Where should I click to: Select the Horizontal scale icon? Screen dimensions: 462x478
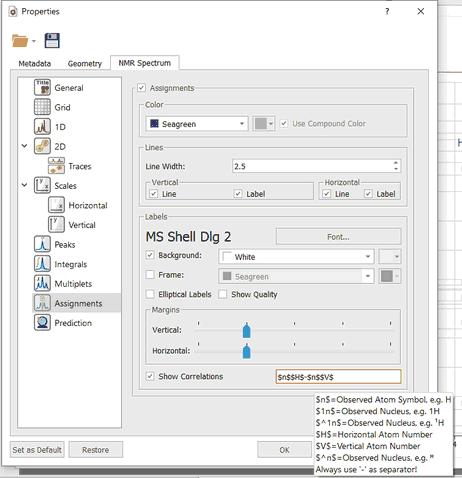point(56,205)
